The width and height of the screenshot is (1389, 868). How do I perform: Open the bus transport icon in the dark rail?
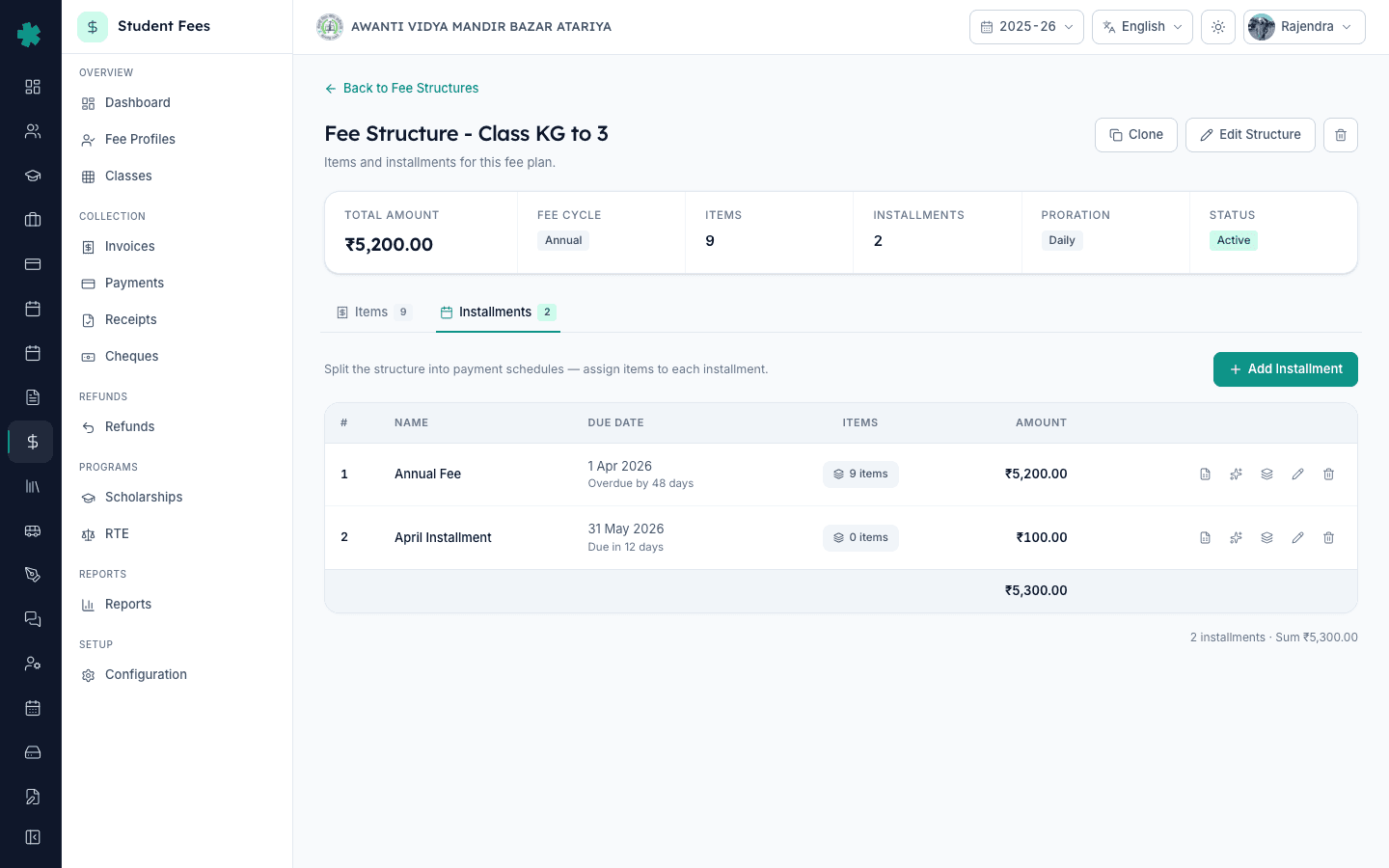33,530
